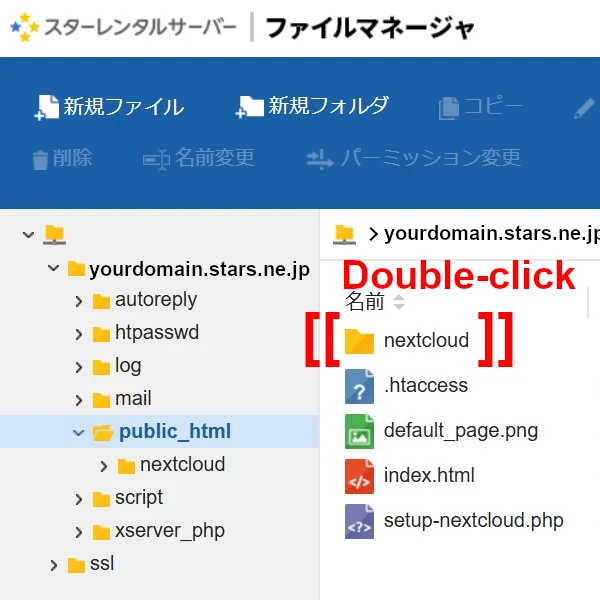Viewport: 600px width, 600px height.
Task: Collapse the root tree node chevron
Action: pos(28,235)
